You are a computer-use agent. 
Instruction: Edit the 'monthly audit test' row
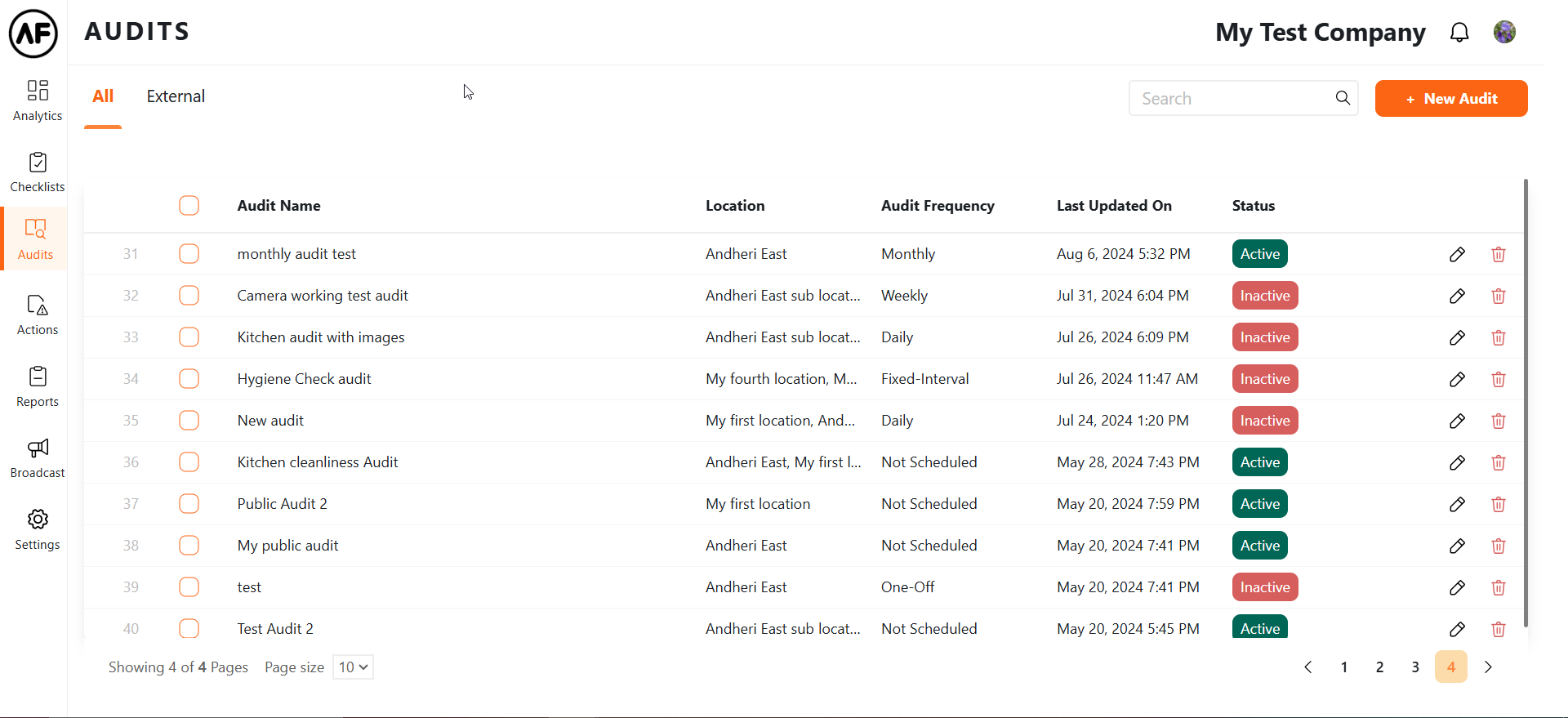click(x=1457, y=255)
